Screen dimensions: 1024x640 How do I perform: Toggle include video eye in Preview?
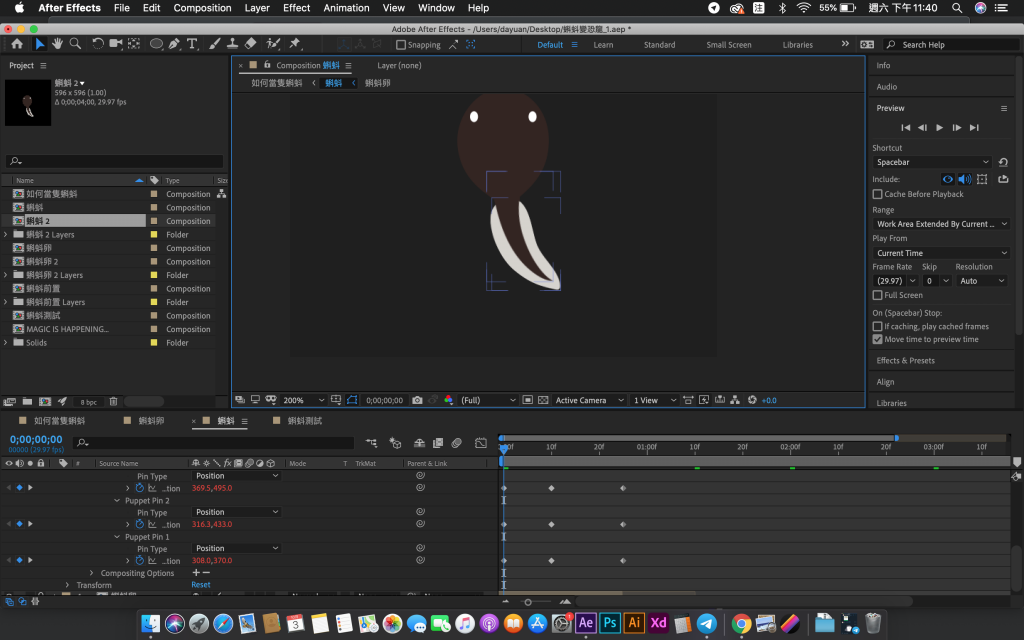(948, 179)
